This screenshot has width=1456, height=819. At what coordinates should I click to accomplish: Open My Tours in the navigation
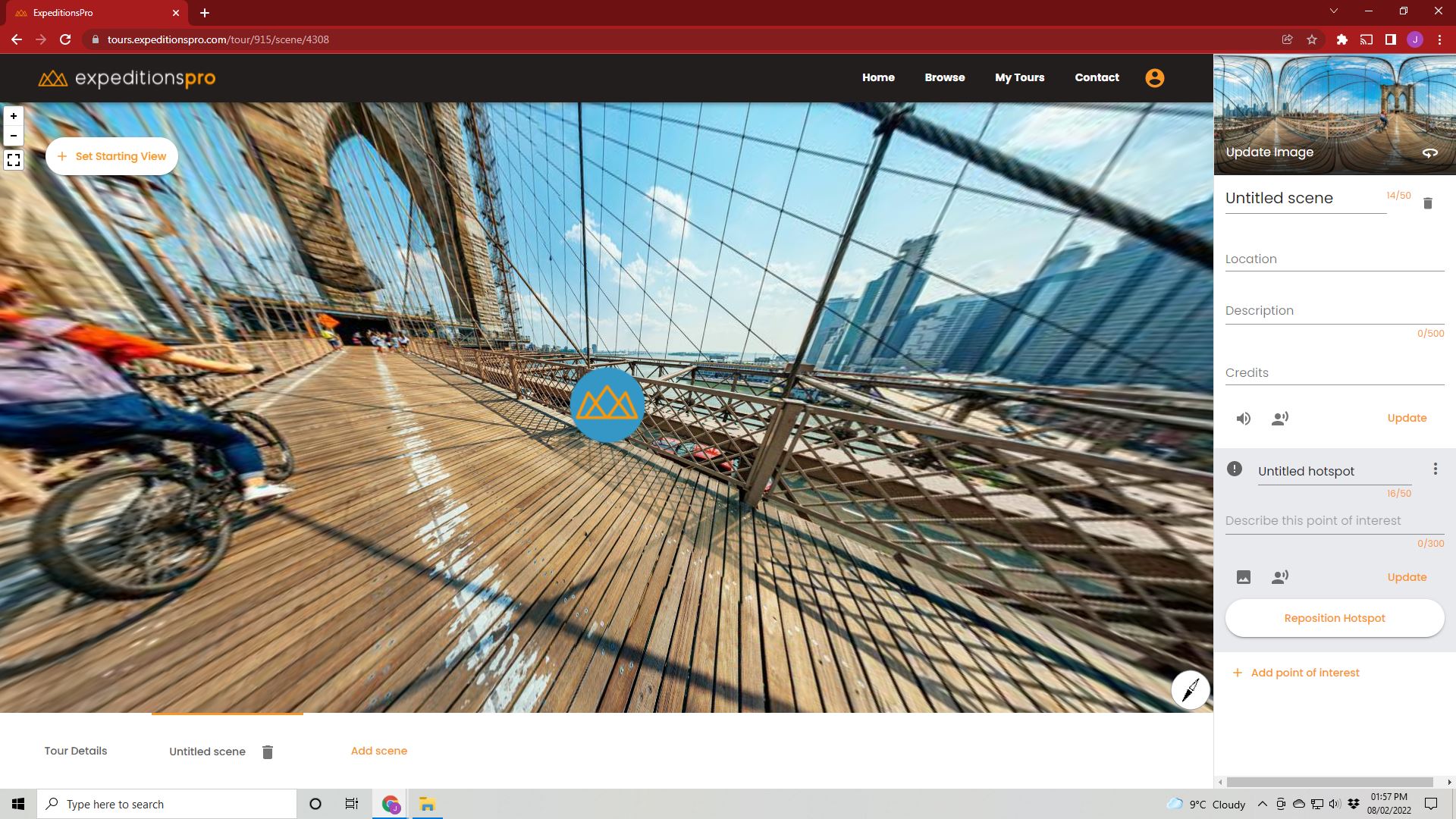pos(1019,77)
